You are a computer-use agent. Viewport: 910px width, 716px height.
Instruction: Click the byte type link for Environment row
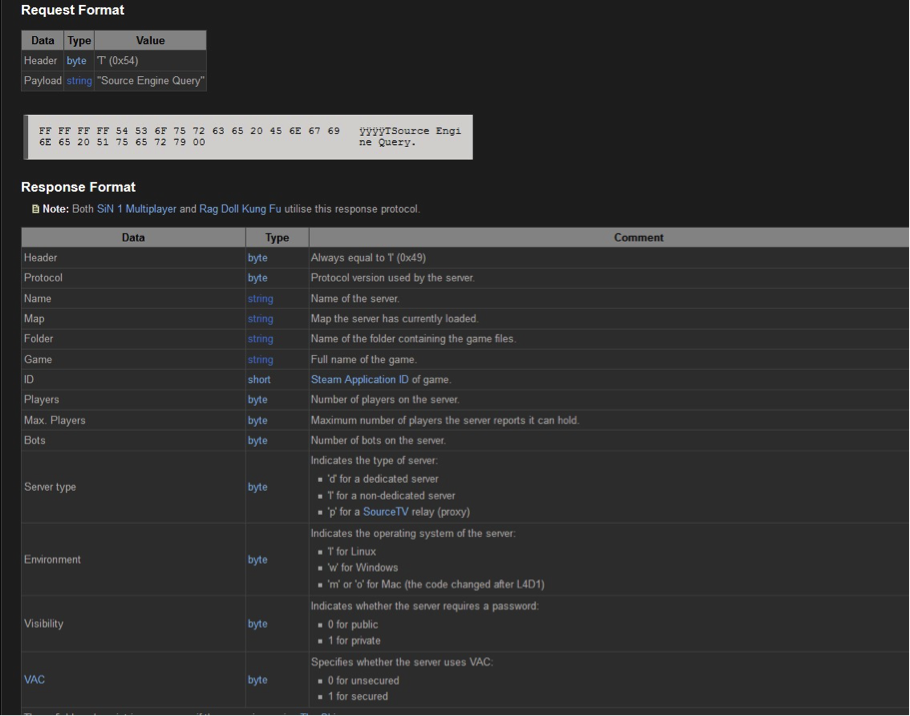pyautogui.click(x=258, y=560)
